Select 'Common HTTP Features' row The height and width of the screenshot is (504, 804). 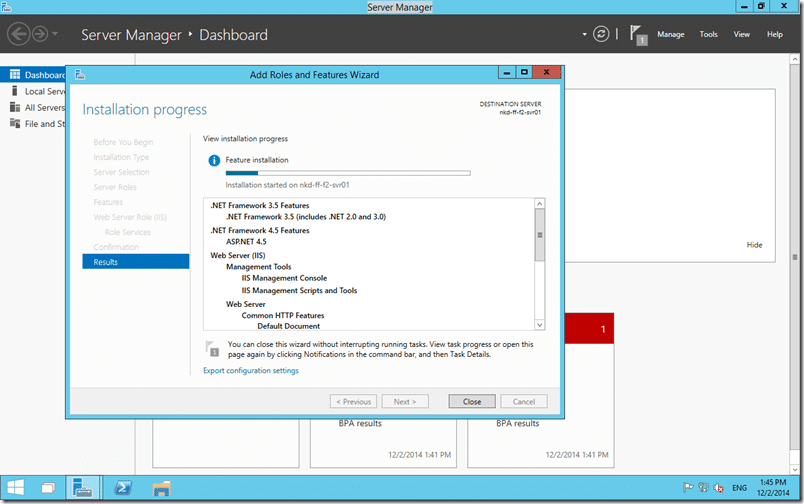(x=283, y=315)
